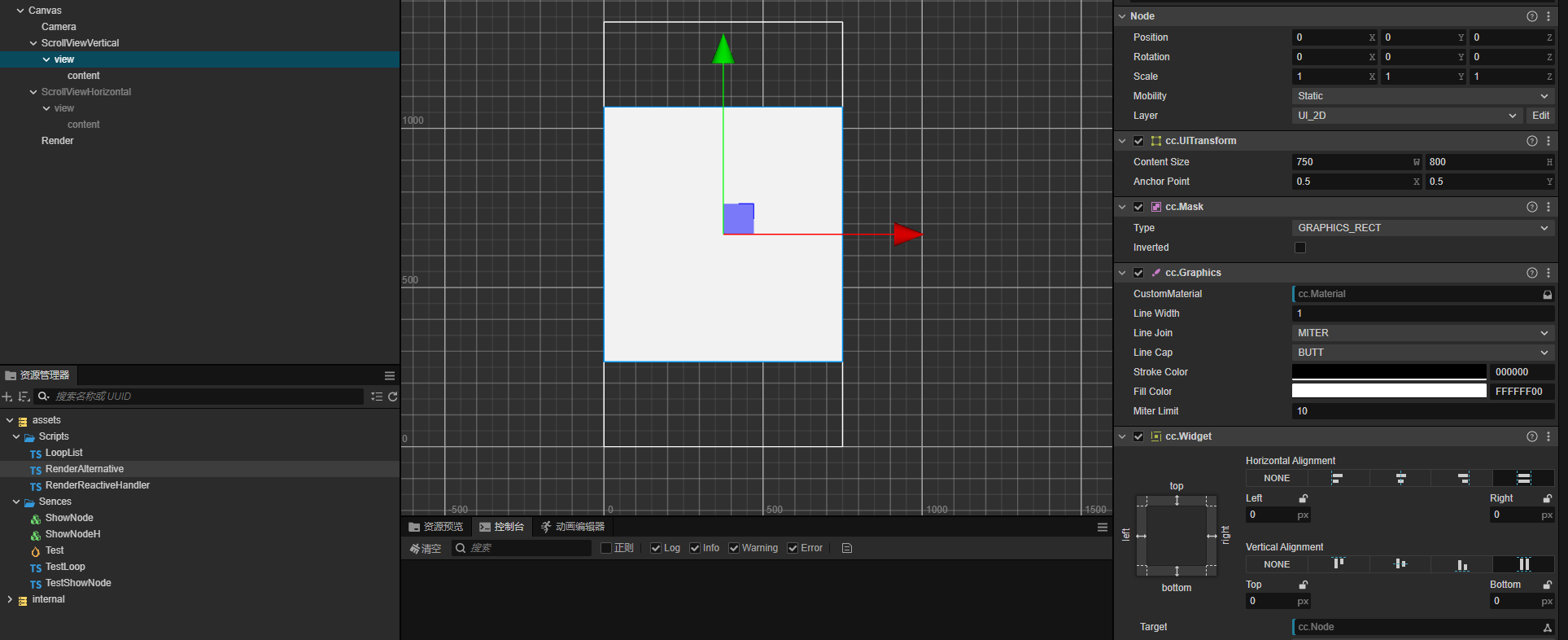The height and width of the screenshot is (640, 1568).
Task: Toggle the asset tree expand-all list icon
Action: click(x=377, y=397)
